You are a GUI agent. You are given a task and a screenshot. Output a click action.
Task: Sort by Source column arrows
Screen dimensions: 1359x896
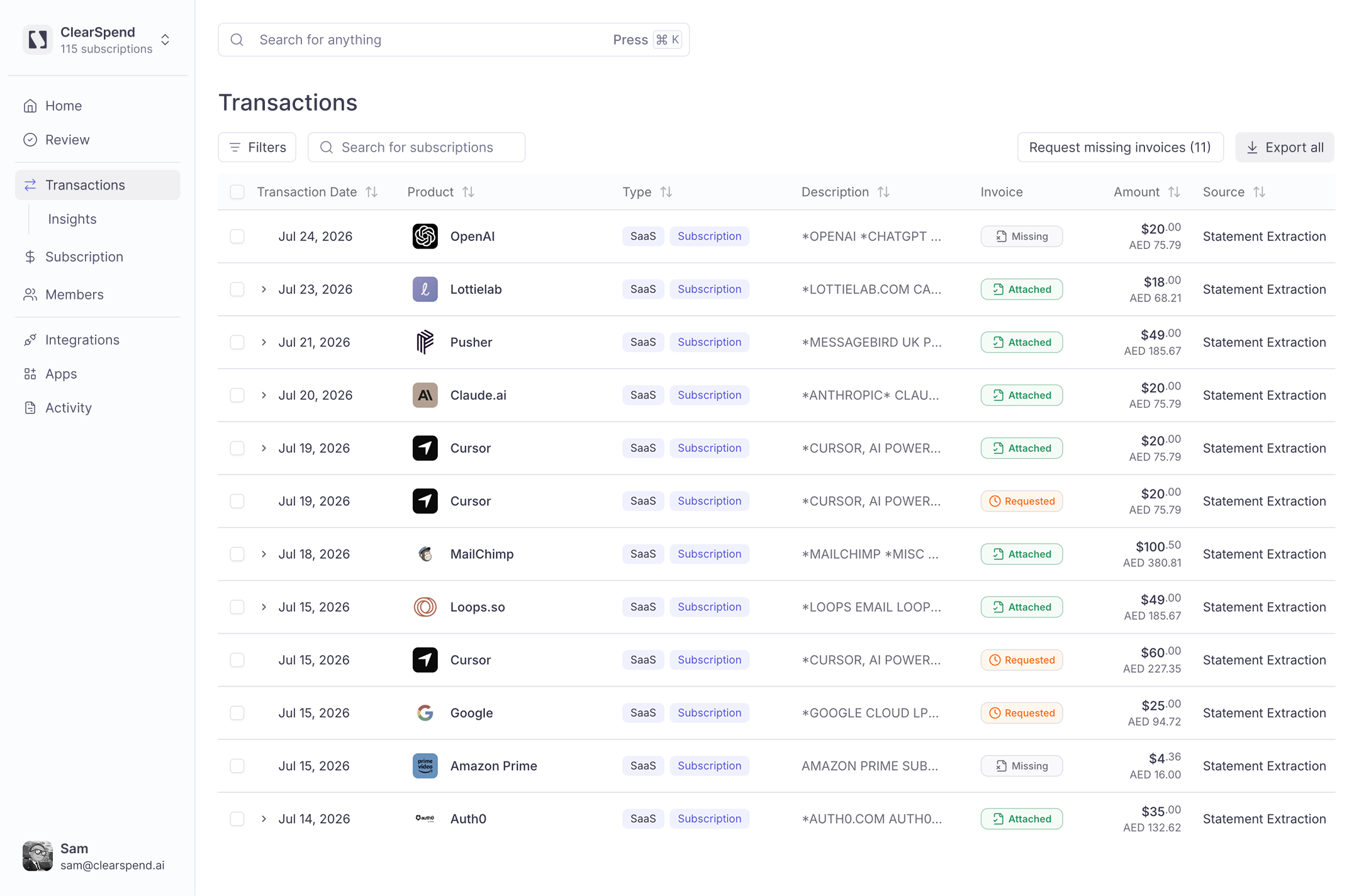[1259, 192]
